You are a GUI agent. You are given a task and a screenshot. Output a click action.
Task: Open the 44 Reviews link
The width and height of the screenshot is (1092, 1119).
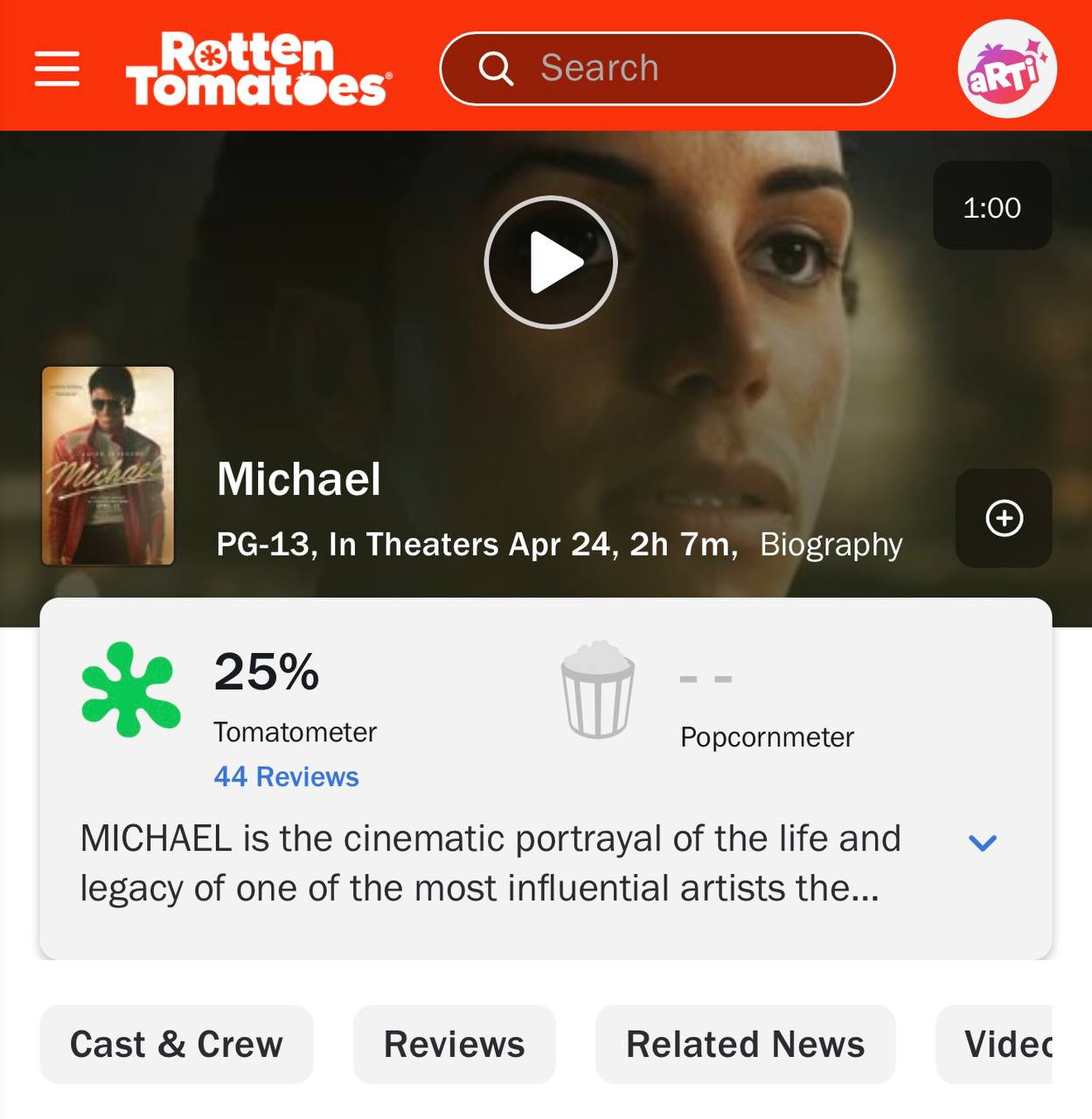coord(286,776)
